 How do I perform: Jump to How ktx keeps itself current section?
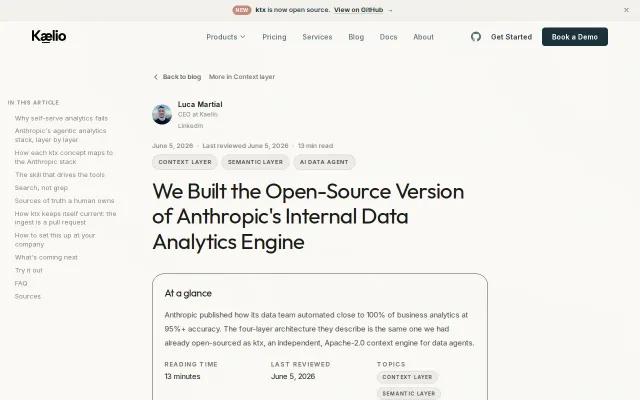tap(65, 218)
